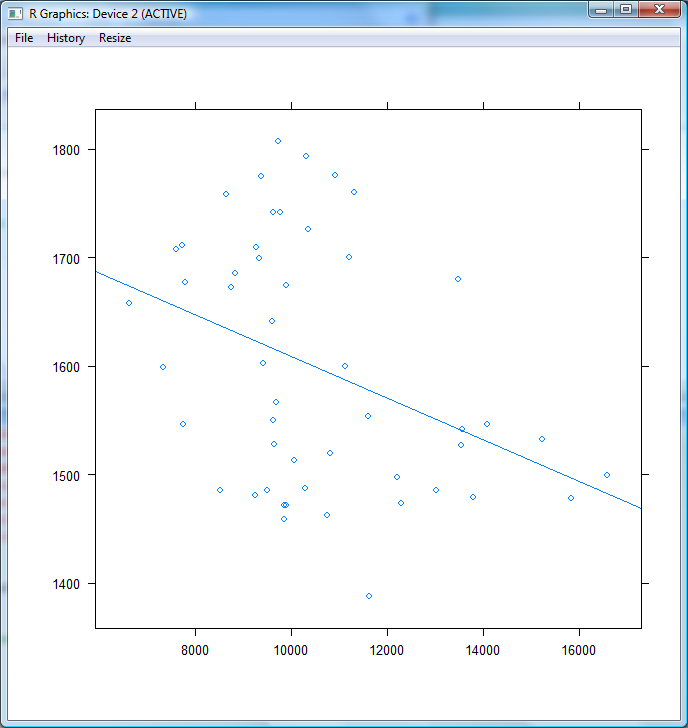Click the x-axis label 12000
Viewport: 688px width, 728px height.
click(387, 650)
